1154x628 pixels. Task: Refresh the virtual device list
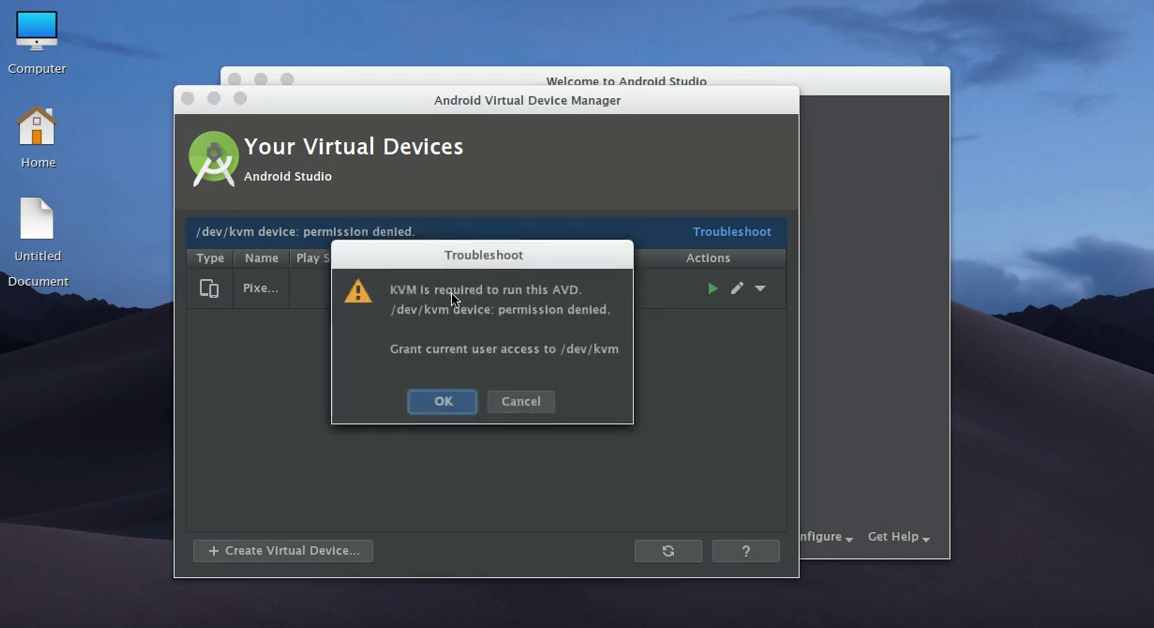coord(668,550)
